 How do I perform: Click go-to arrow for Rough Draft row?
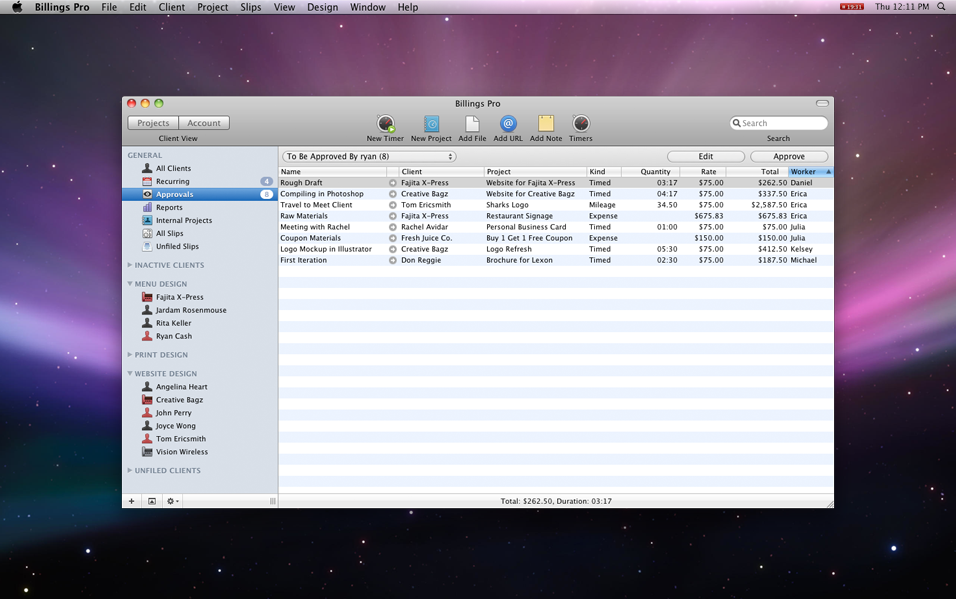[393, 183]
